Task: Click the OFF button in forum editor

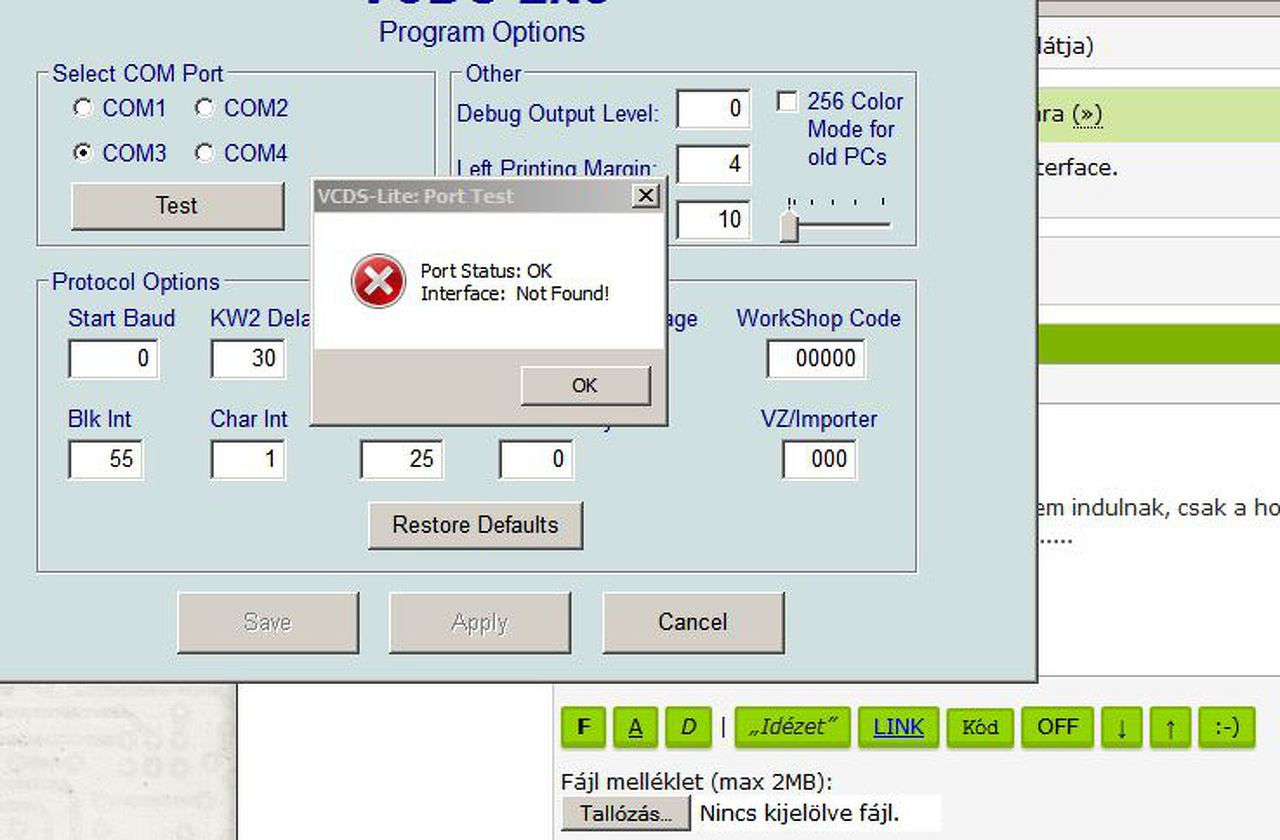Action: 1057,727
